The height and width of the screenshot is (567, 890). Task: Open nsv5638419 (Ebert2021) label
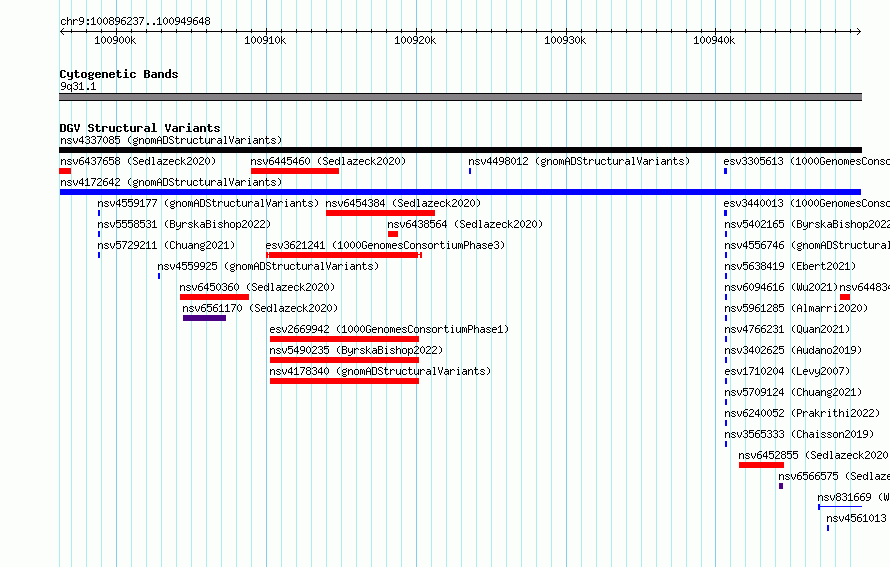pyautogui.click(x=790, y=266)
